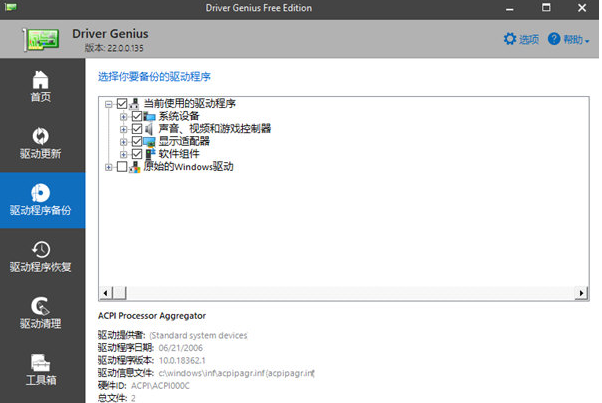Expand the 系统设备 tree node
602x403 pixels.
(124, 116)
